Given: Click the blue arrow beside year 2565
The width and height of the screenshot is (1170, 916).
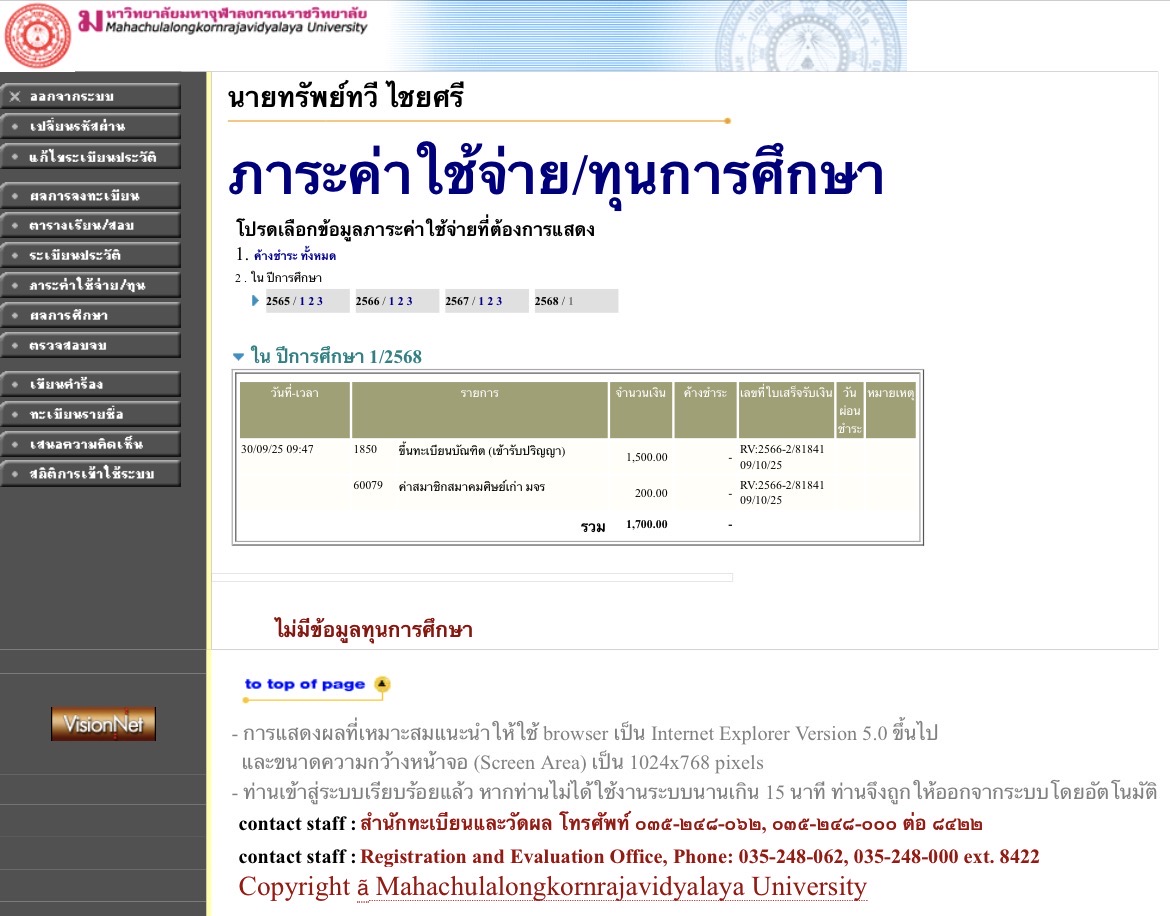Looking at the screenshot, I should 255,301.
